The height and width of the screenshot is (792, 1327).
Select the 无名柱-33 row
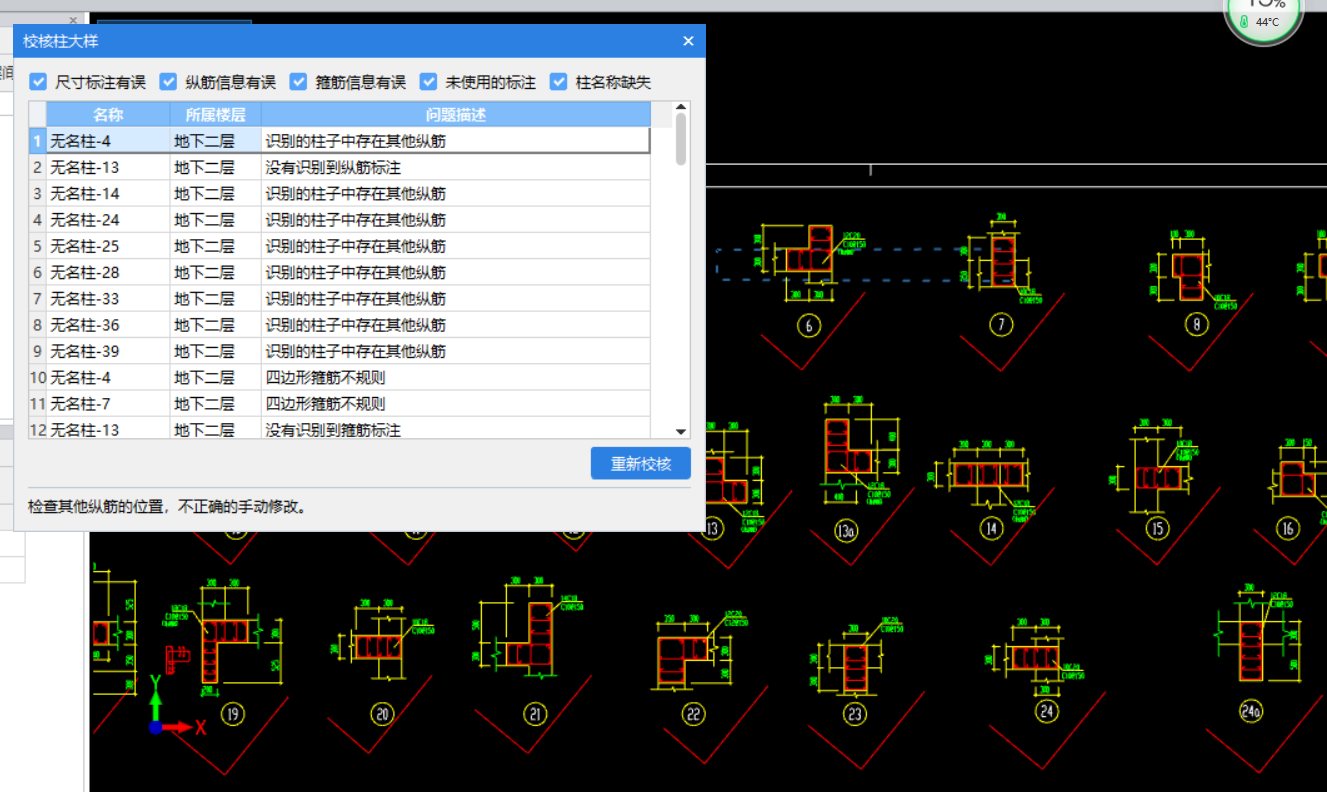coord(340,298)
